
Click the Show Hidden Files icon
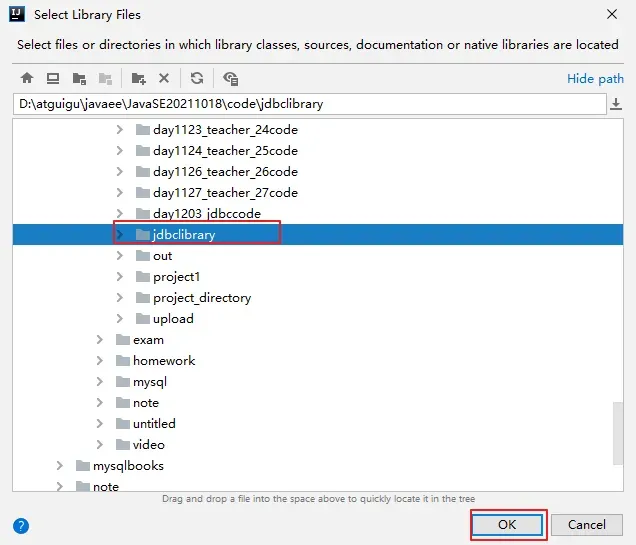coord(231,78)
